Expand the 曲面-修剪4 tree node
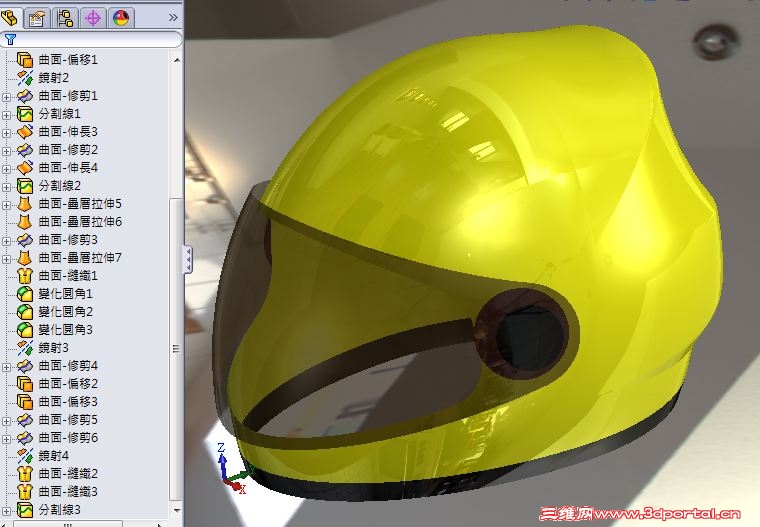 click(x=6, y=367)
